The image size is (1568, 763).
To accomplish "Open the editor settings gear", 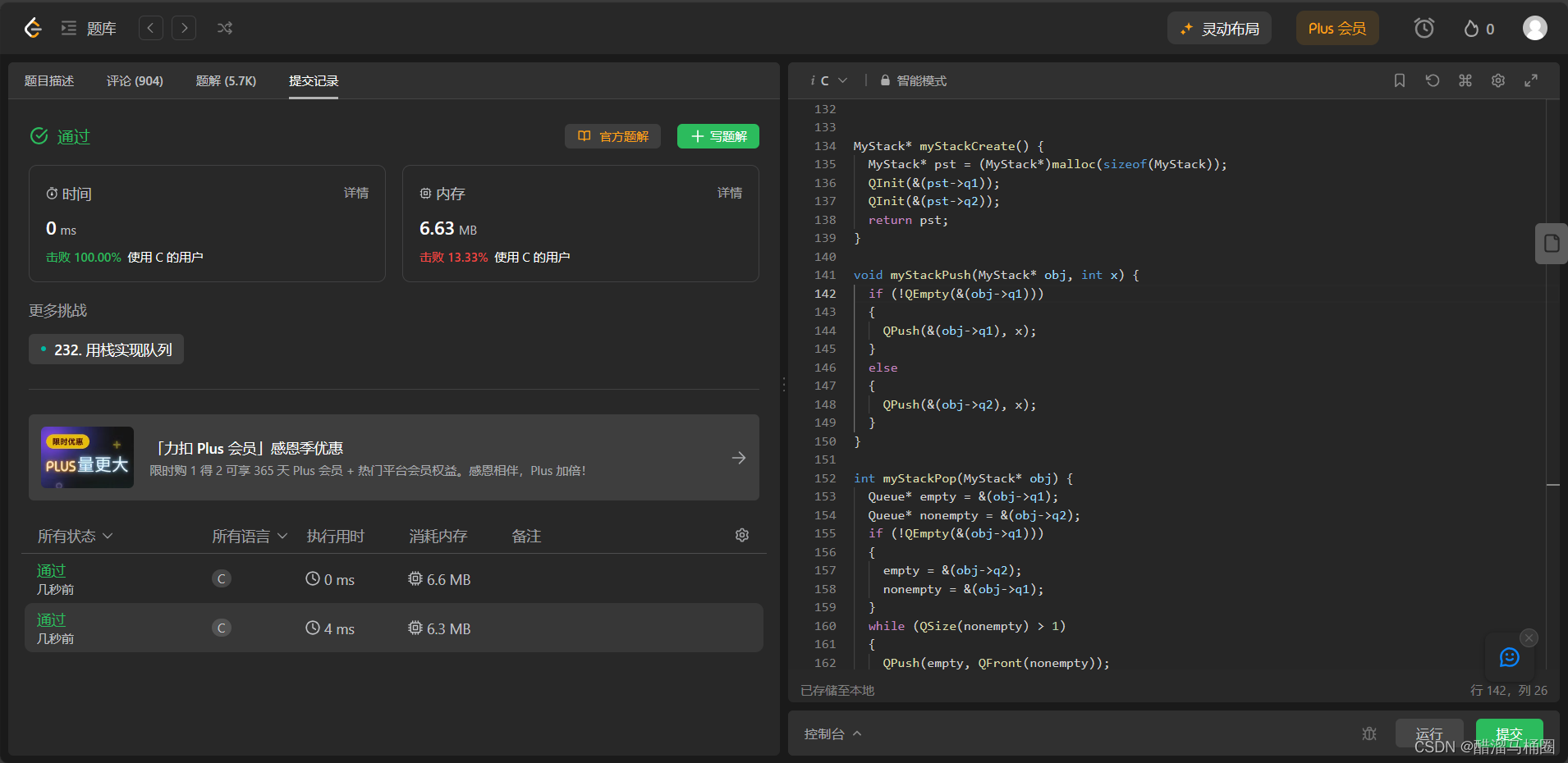I will pyautogui.click(x=1497, y=80).
